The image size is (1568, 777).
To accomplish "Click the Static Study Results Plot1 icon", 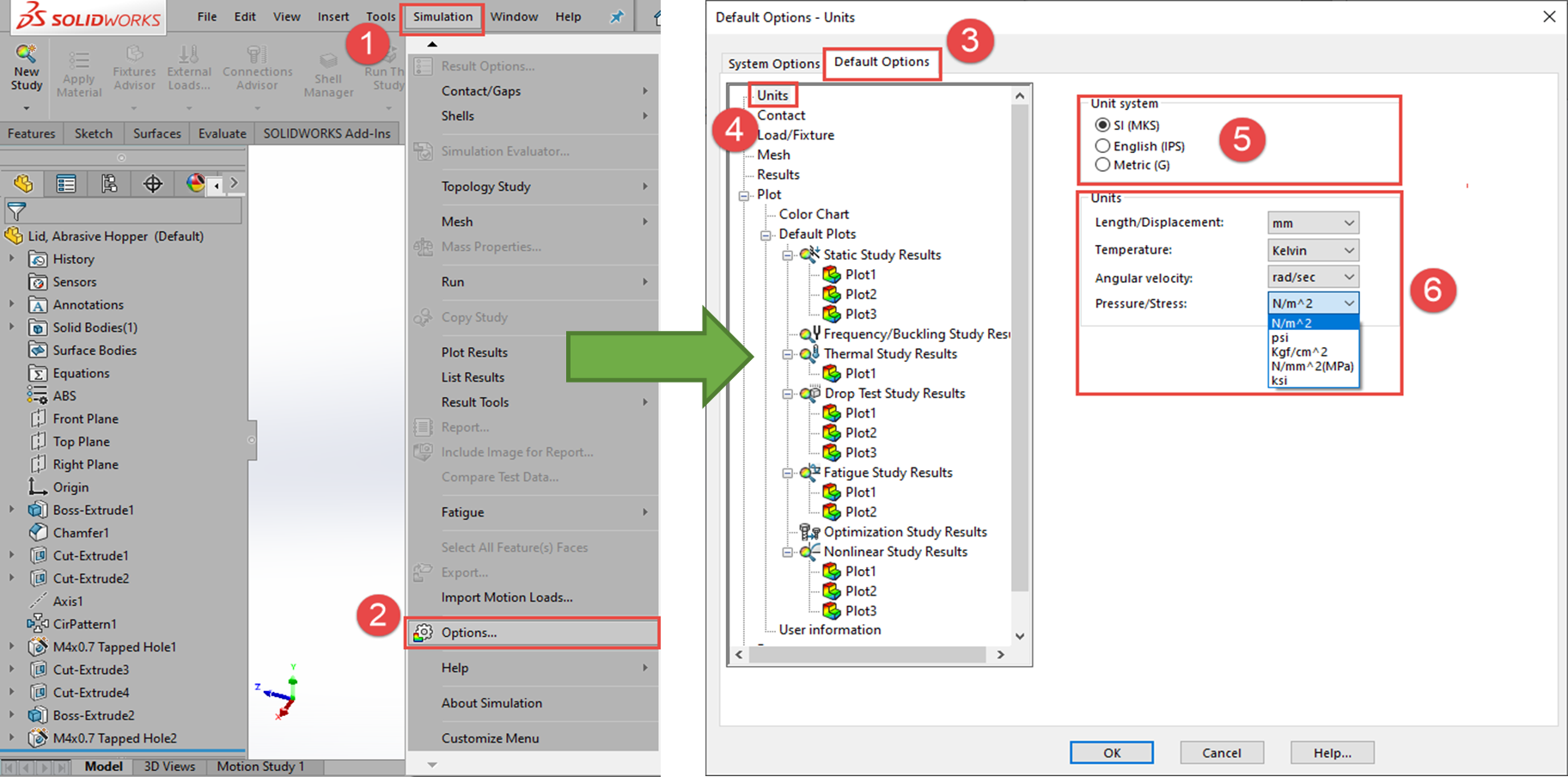I will click(x=831, y=274).
